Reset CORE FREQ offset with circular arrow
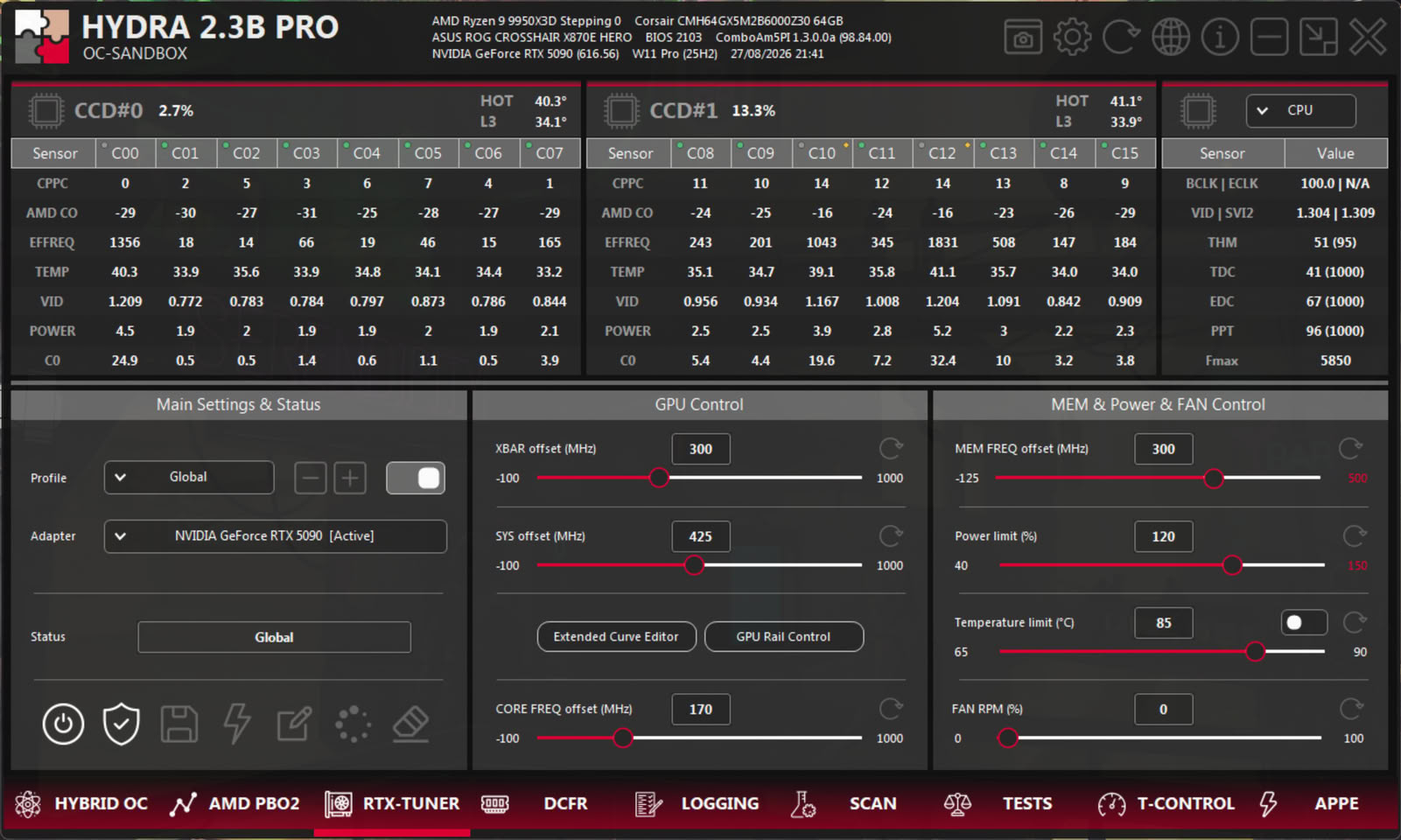 point(891,709)
